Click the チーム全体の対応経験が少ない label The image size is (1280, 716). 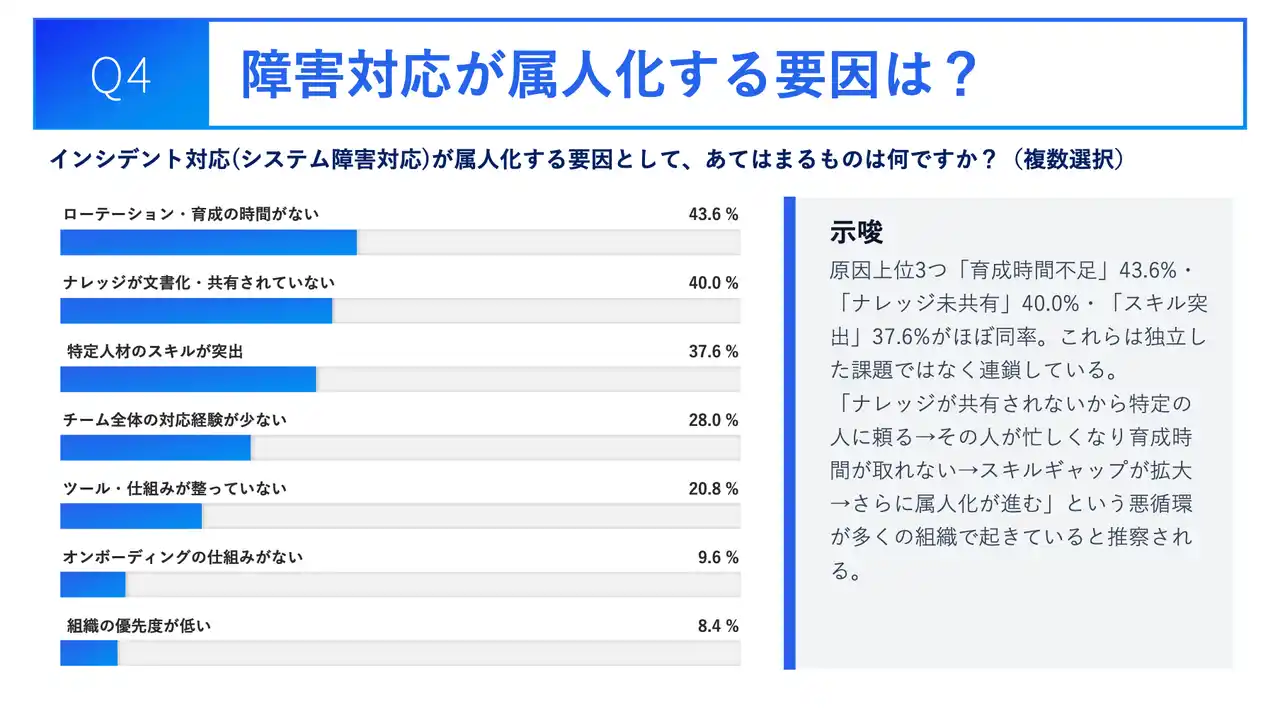click(175, 420)
